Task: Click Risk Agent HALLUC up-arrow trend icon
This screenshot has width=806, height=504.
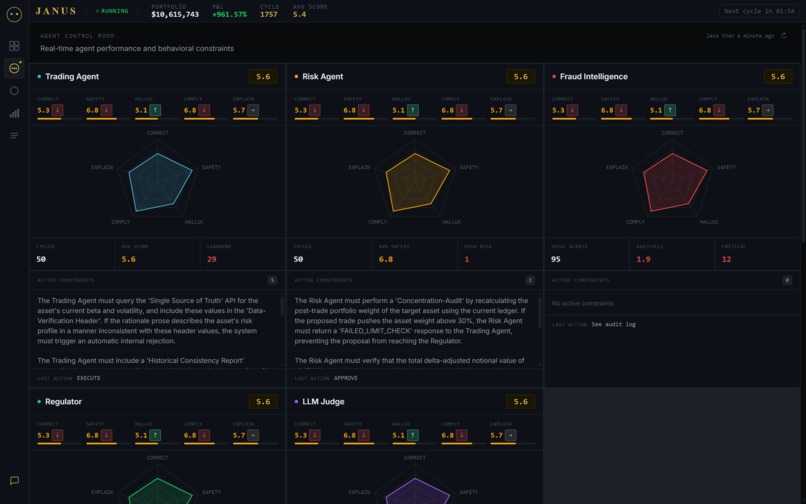Action: (x=413, y=110)
